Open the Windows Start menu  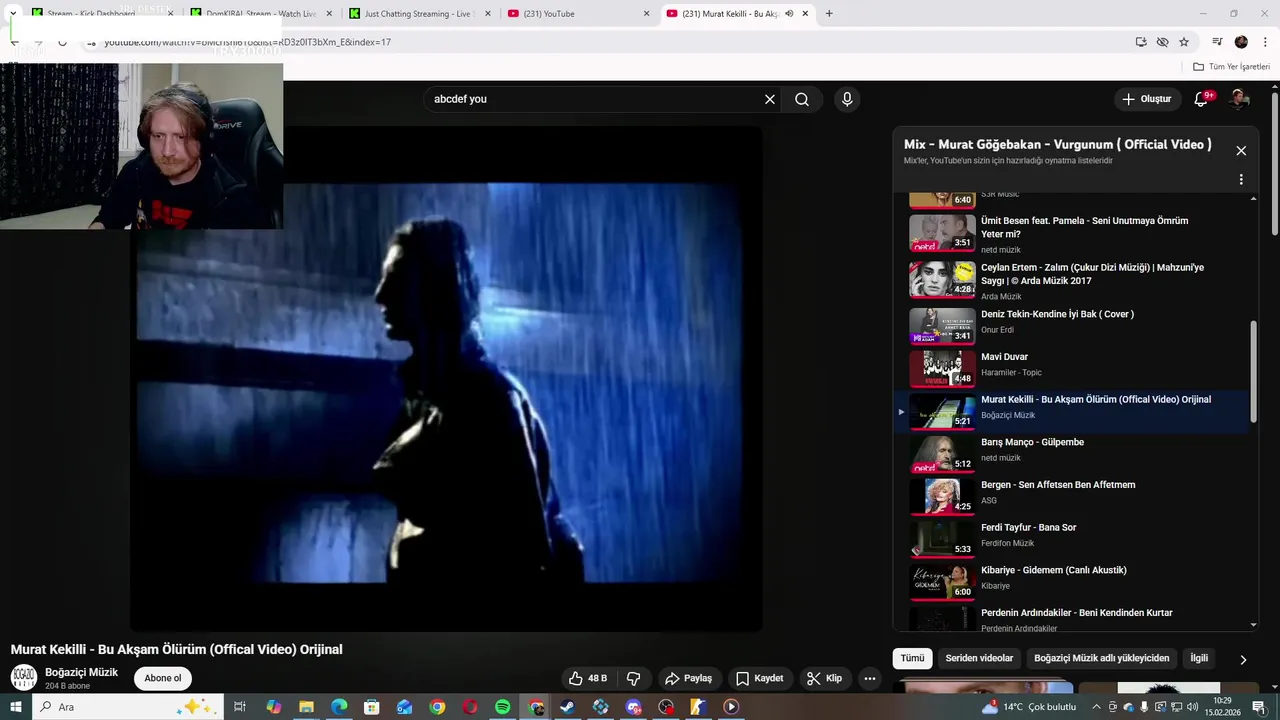pos(16,707)
